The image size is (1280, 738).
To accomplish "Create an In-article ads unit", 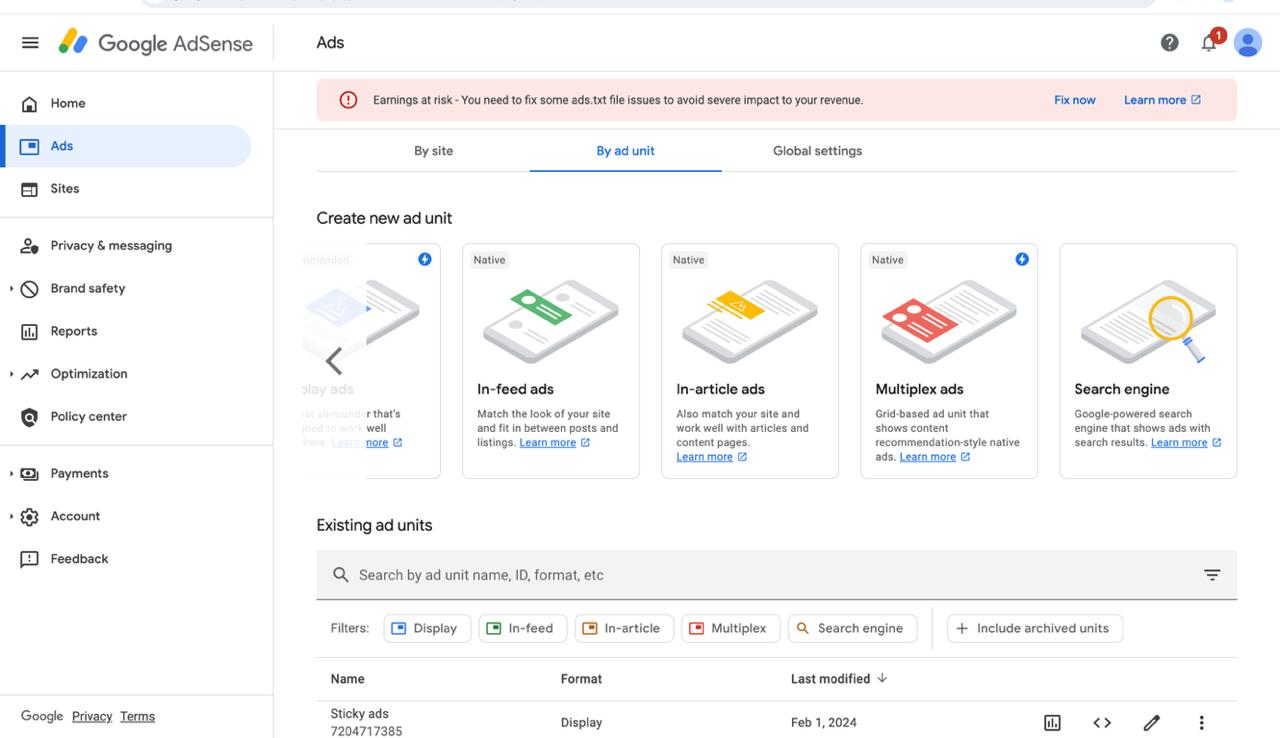I will (x=750, y=361).
